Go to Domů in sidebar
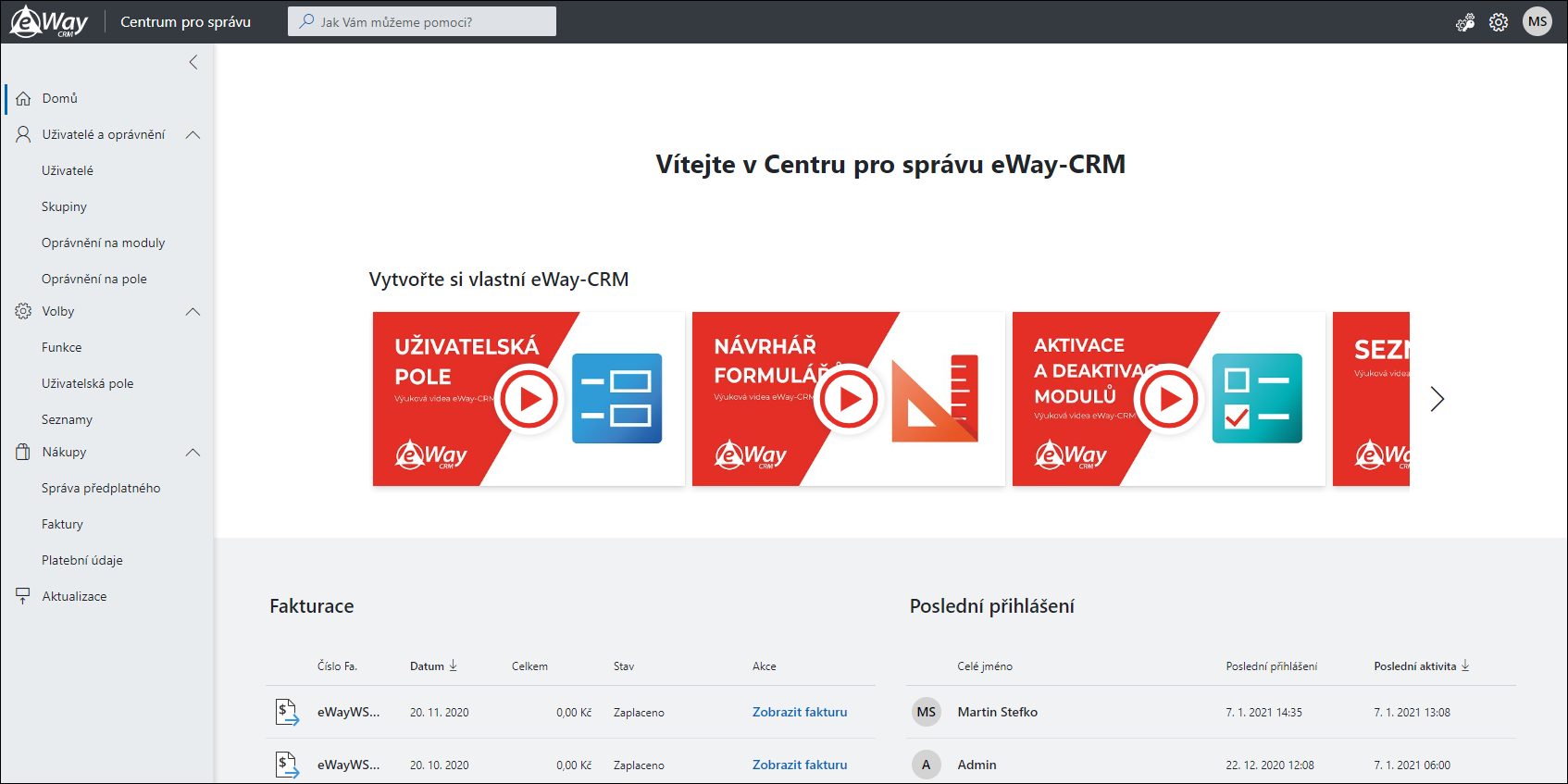The image size is (1568, 784). tap(60, 98)
